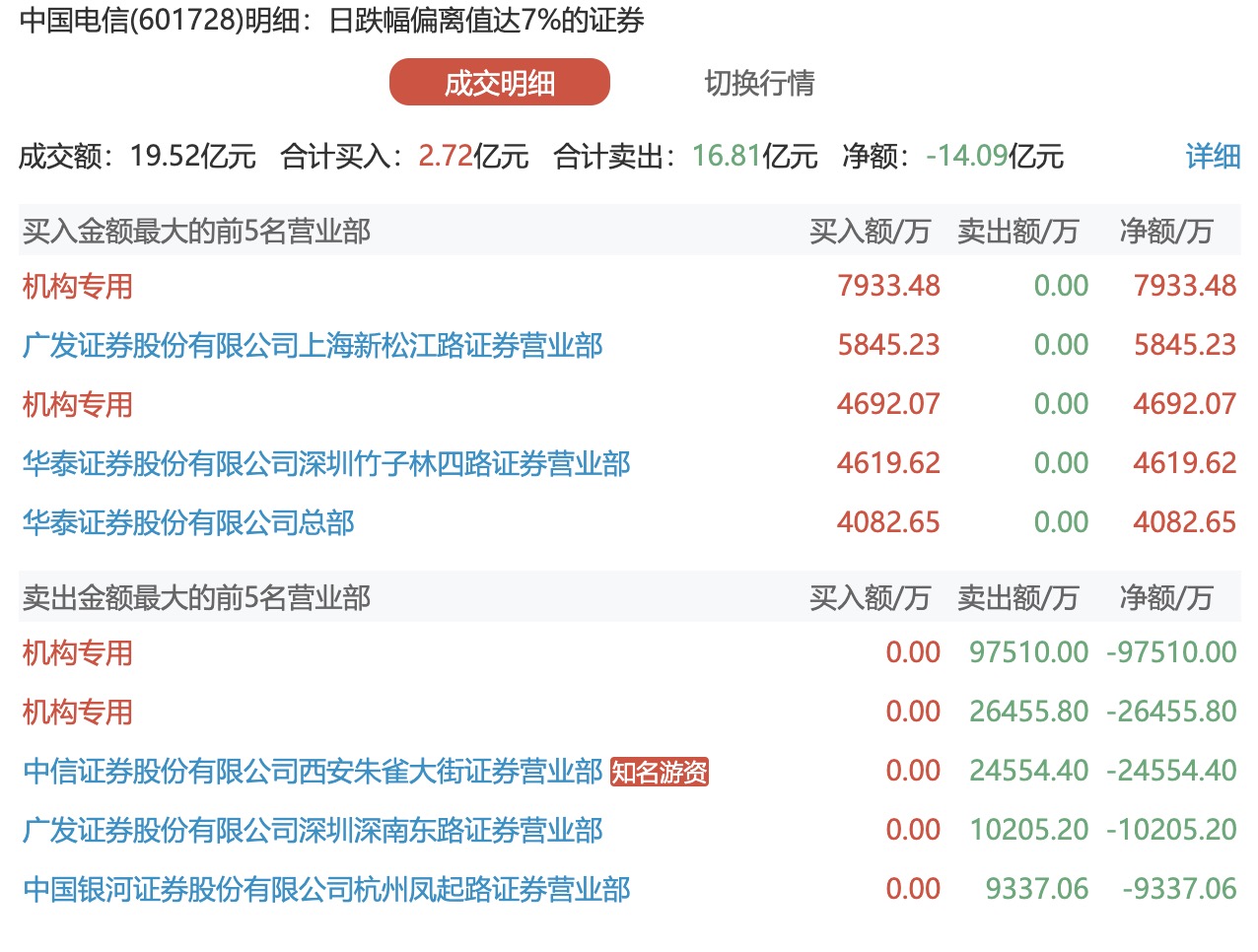Open 广发证券上海新松江路证券营业部 link
The width and height of the screenshot is (1258, 952).
(x=313, y=346)
